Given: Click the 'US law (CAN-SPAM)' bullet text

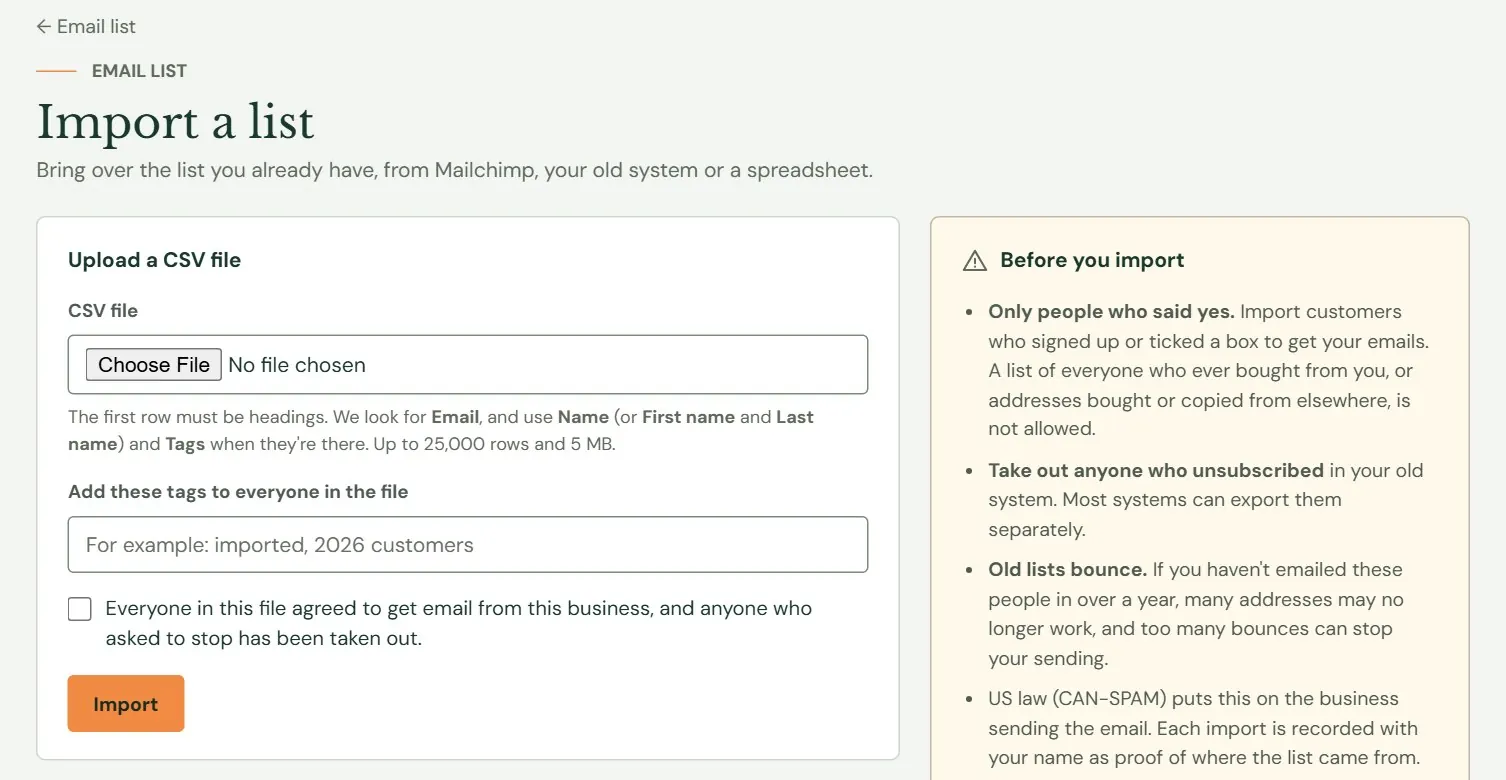Looking at the screenshot, I should point(1204,728).
